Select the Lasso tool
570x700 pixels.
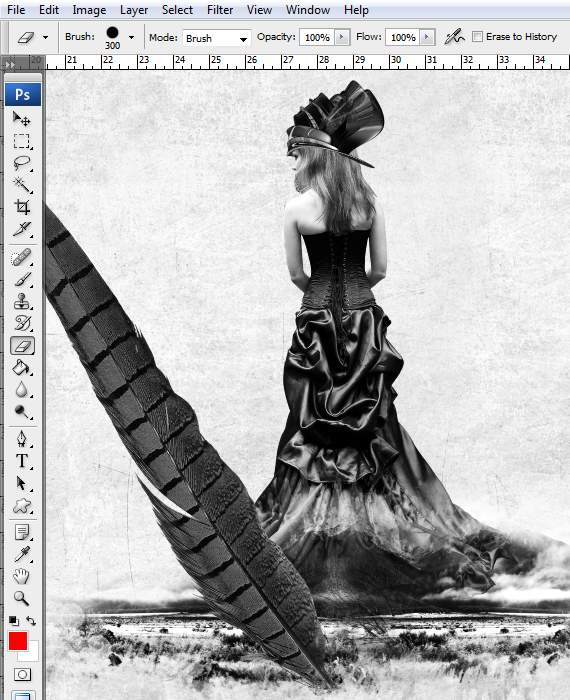coord(21,163)
